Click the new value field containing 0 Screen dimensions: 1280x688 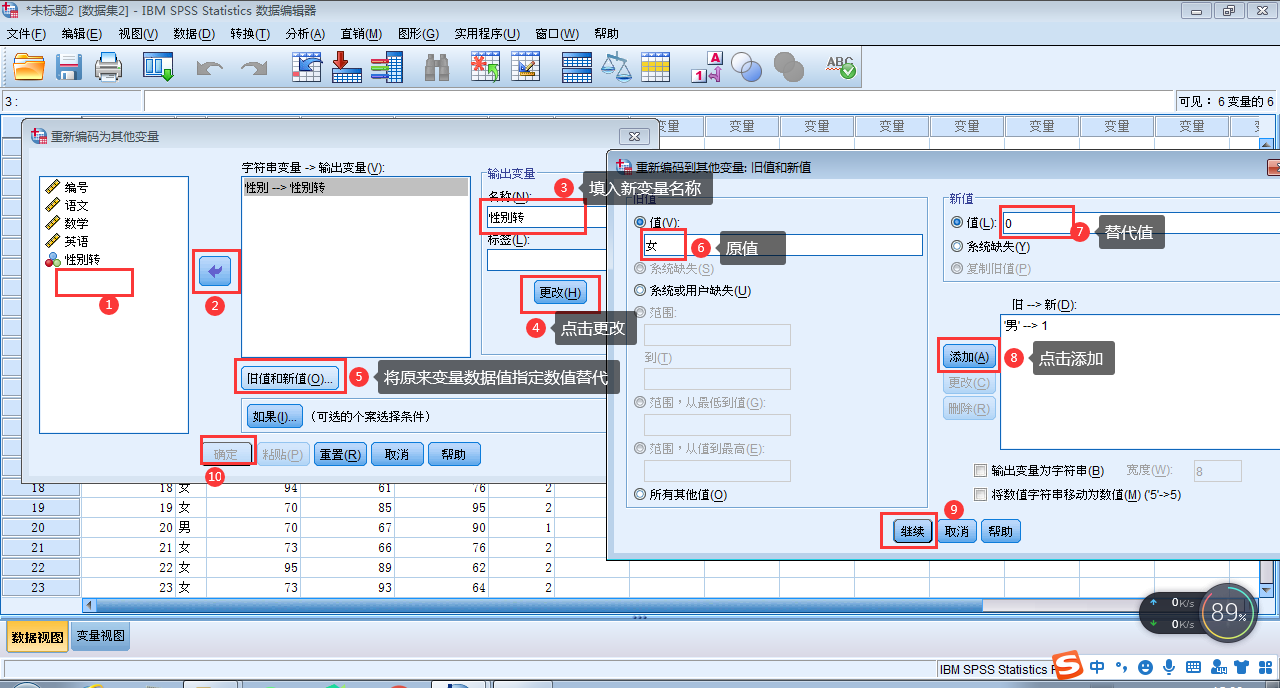click(1141, 223)
